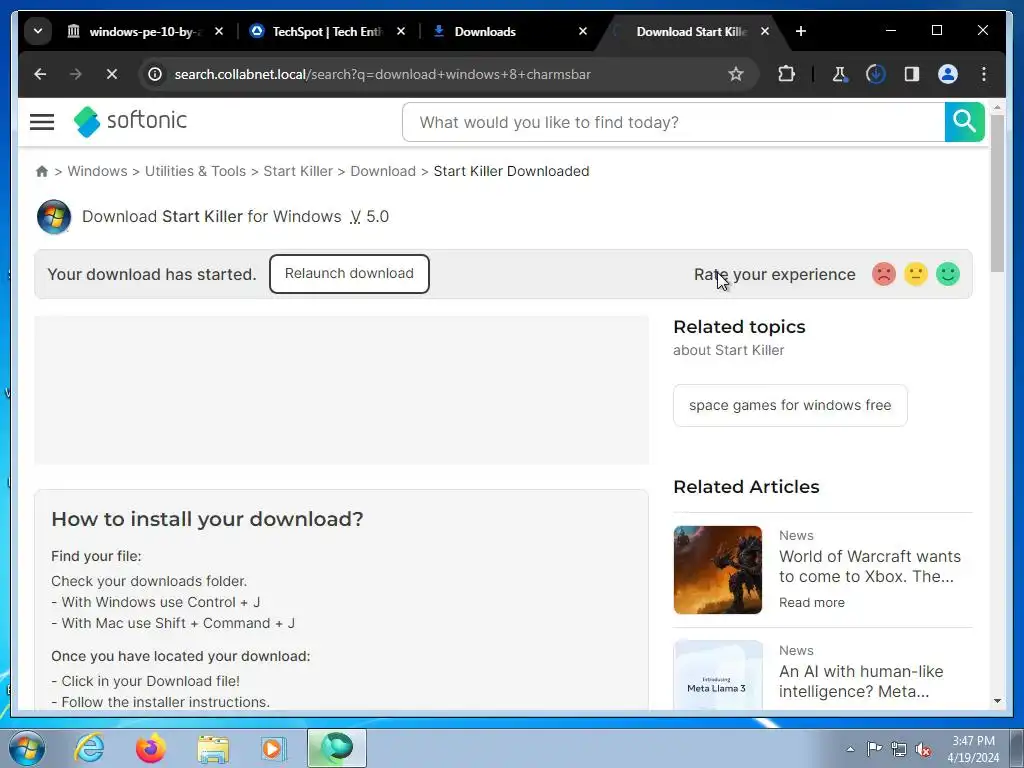Image resolution: width=1024 pixels, height=768 pixels.
Task: Click the address bar URL
Action: 382,74
